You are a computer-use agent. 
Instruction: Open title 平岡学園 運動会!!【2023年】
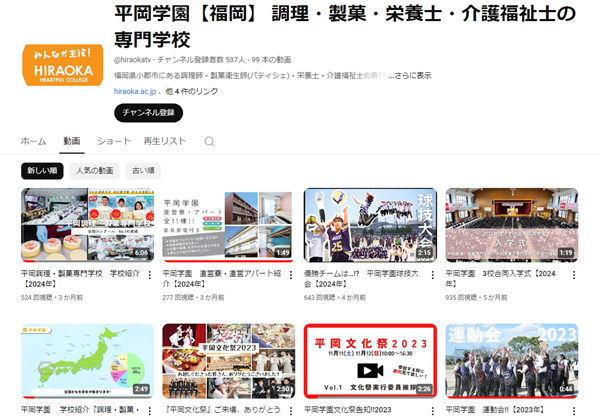[x=494, y=409]
